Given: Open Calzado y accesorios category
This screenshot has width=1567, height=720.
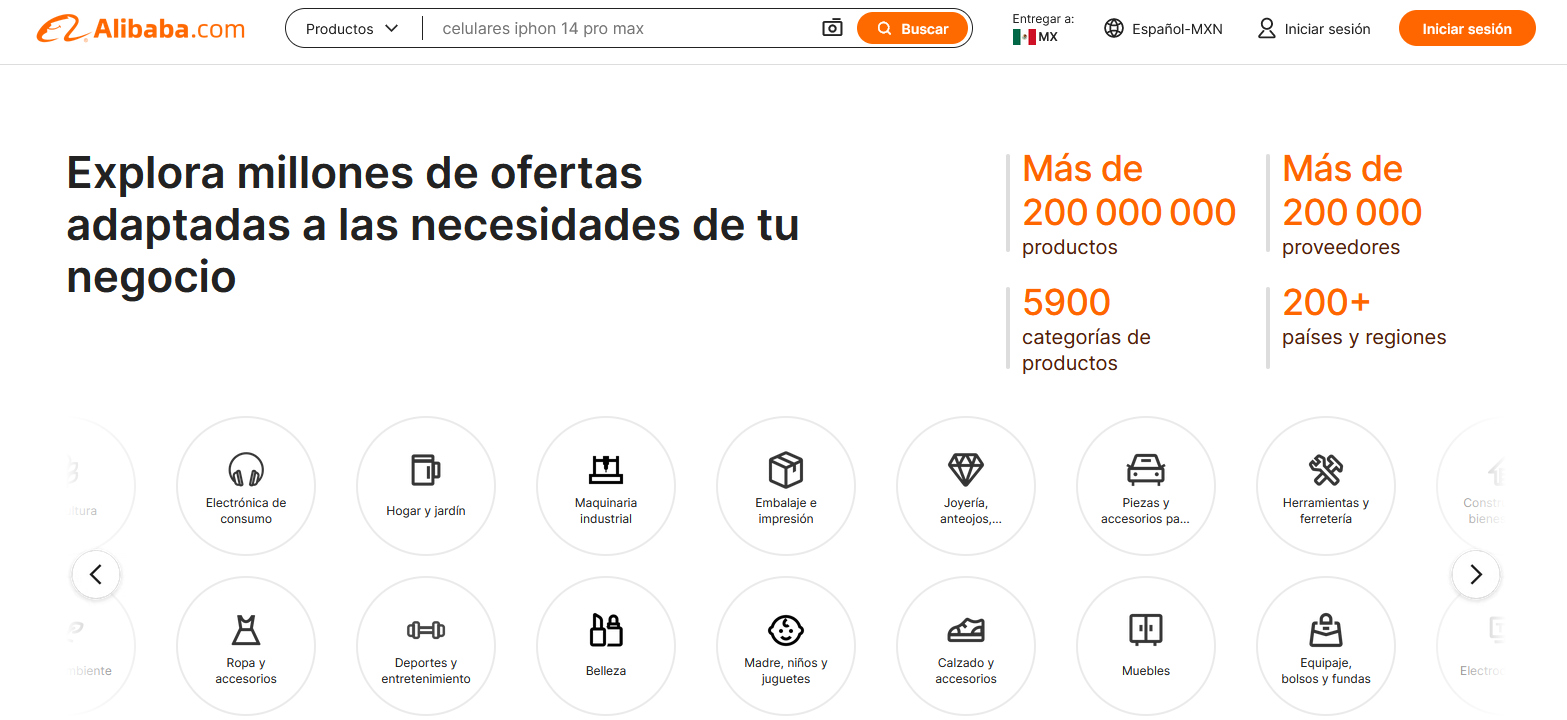Looking at the screenshot, I should 966,646.
